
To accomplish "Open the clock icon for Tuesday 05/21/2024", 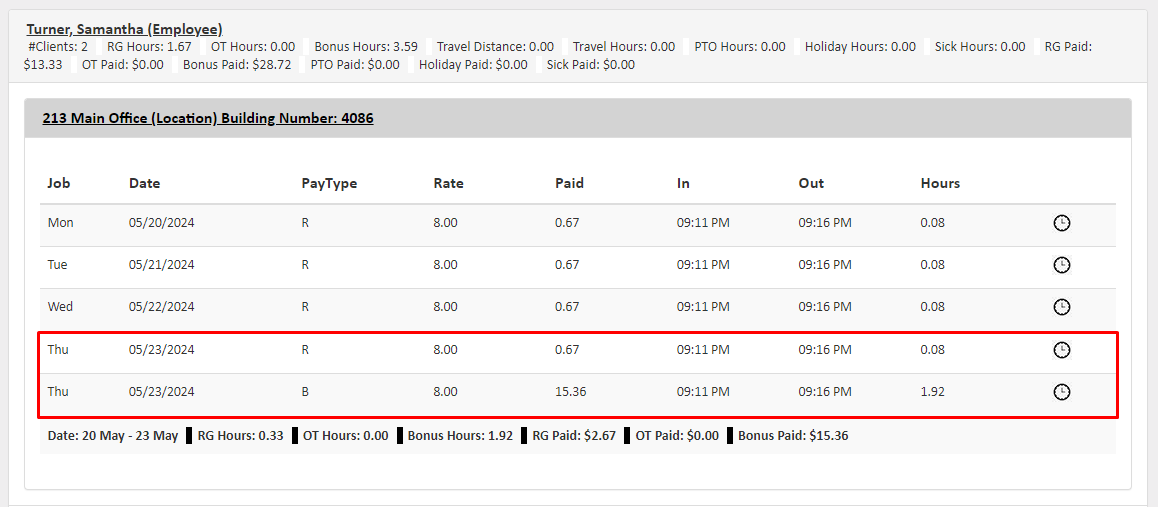I will click(x=1062, y=265).
